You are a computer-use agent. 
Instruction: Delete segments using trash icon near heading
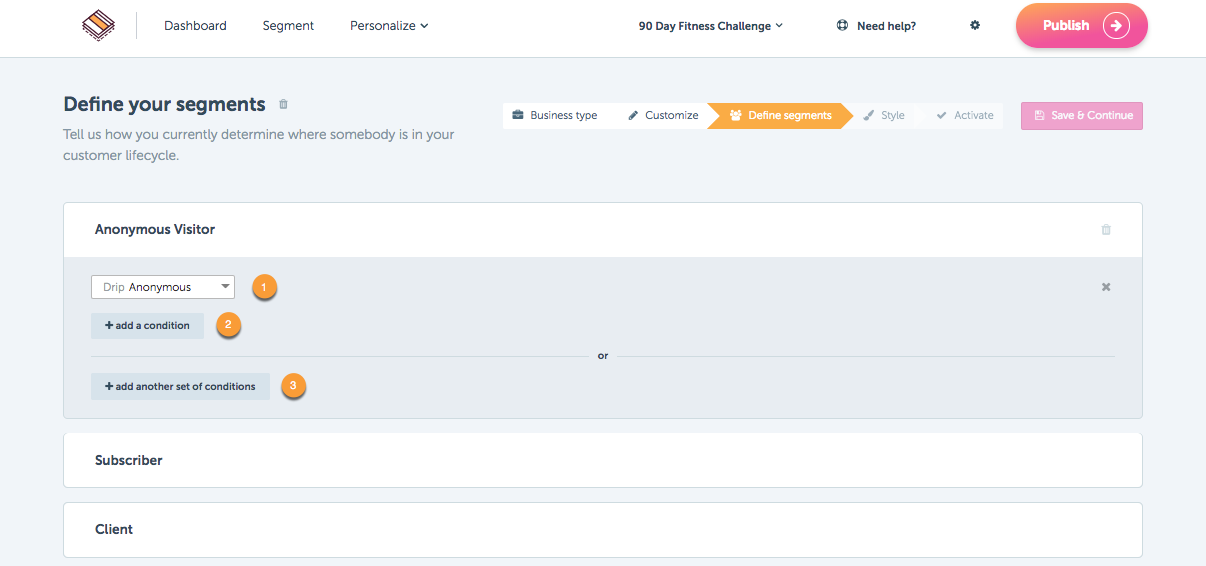coord(283,104)
